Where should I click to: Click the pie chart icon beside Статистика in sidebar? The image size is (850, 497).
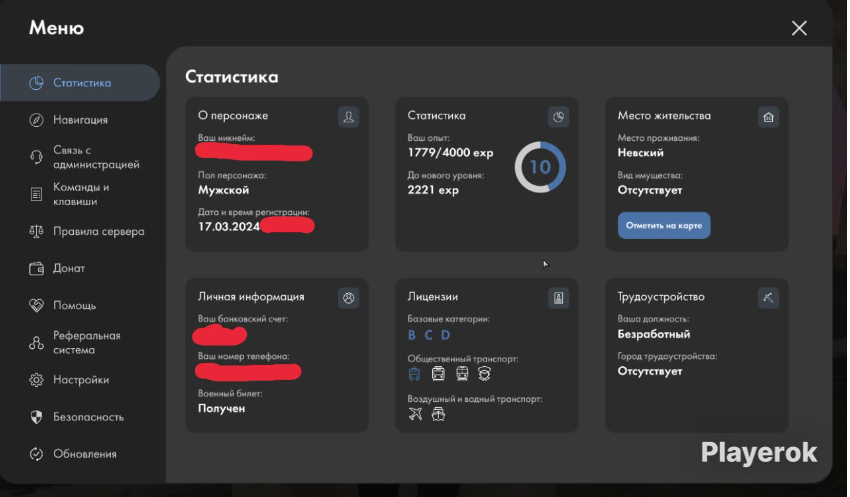coord(36,83)
